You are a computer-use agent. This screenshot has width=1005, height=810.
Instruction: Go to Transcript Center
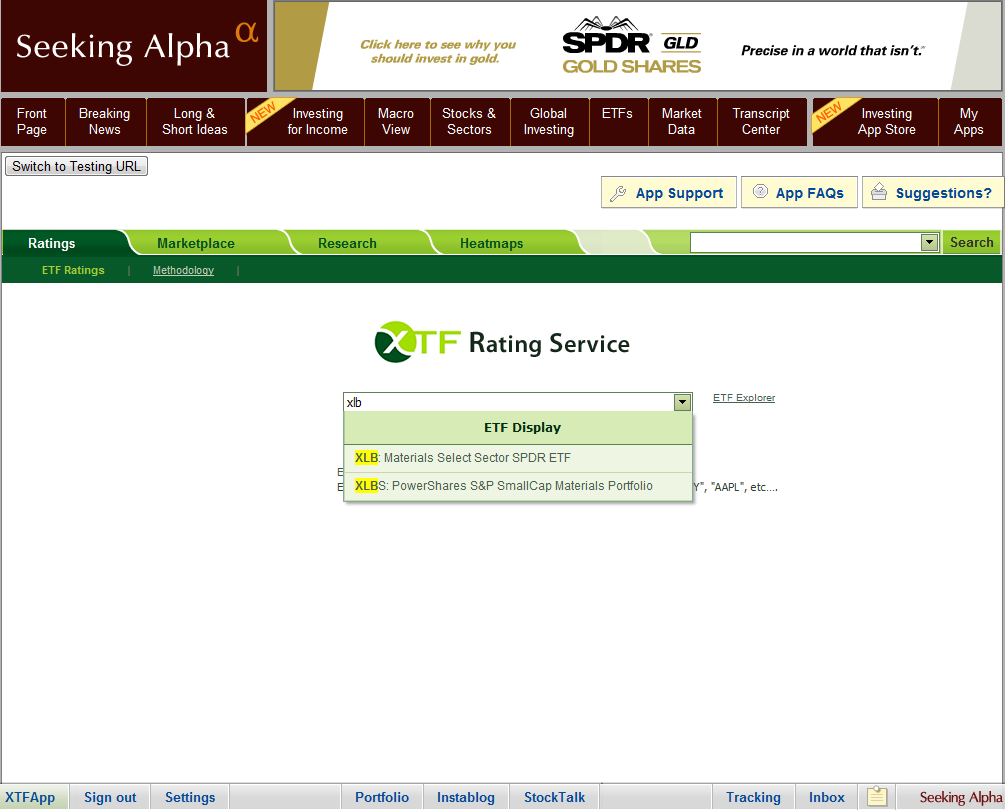click(761, 122)
